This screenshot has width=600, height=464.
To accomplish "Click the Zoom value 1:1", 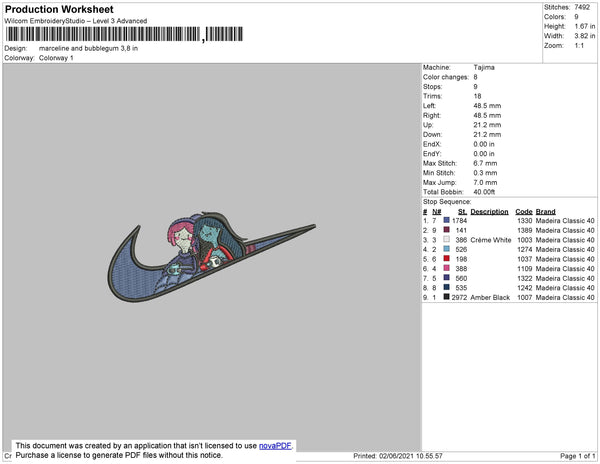I will [x=579, y=46].
